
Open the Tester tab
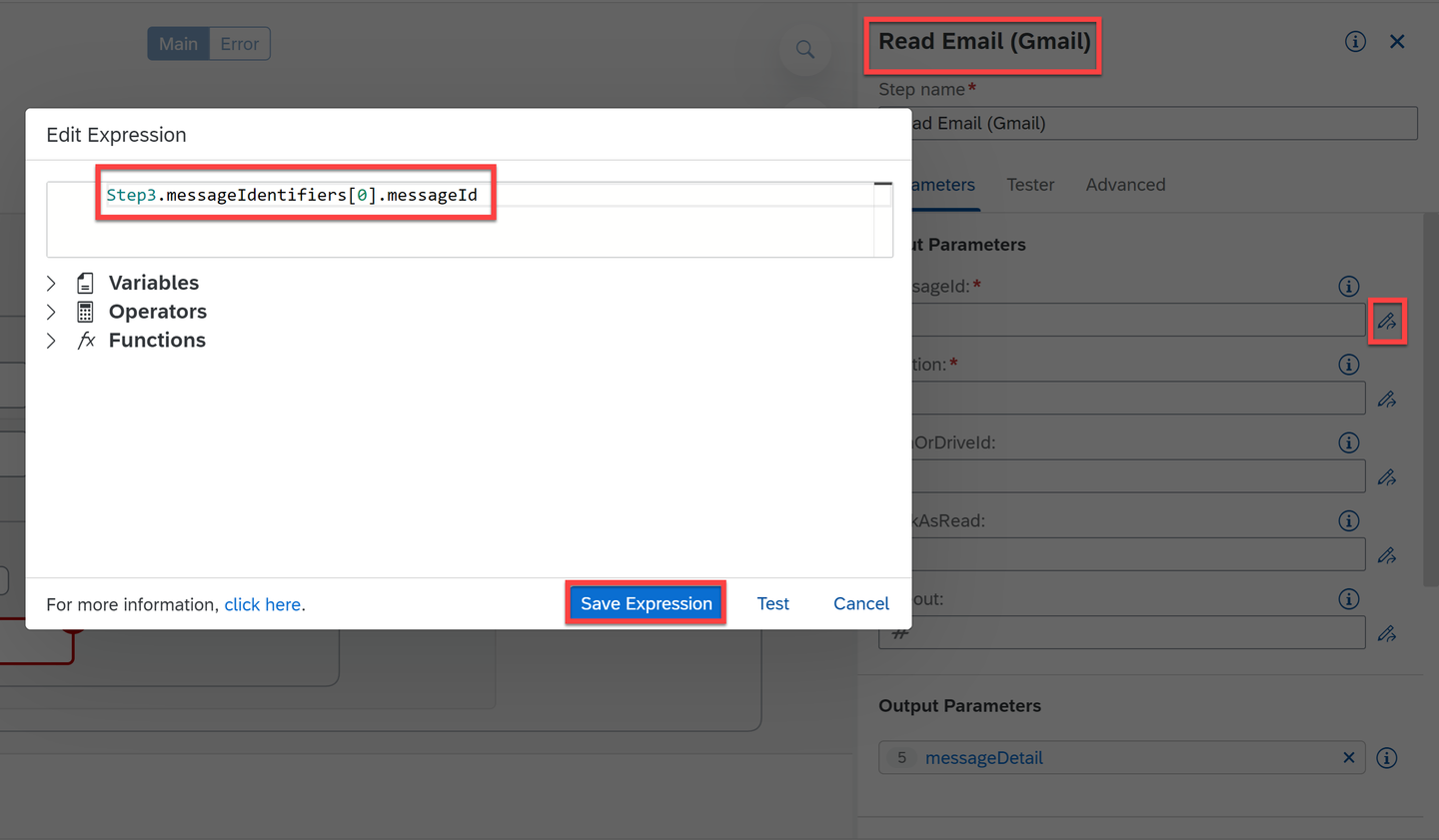point(1030,185)
